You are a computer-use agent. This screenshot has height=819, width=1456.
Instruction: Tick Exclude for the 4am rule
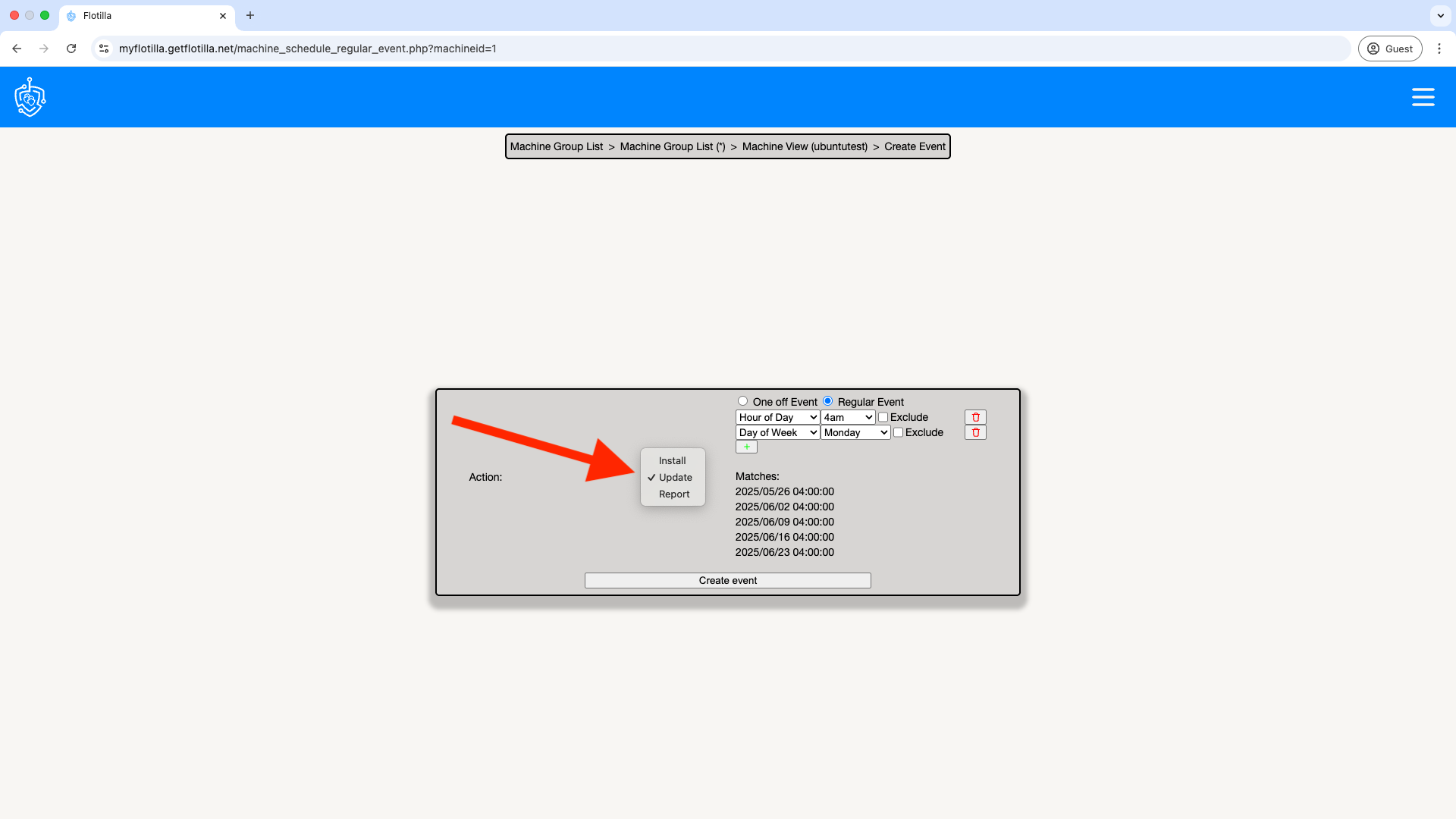[883, 417]
